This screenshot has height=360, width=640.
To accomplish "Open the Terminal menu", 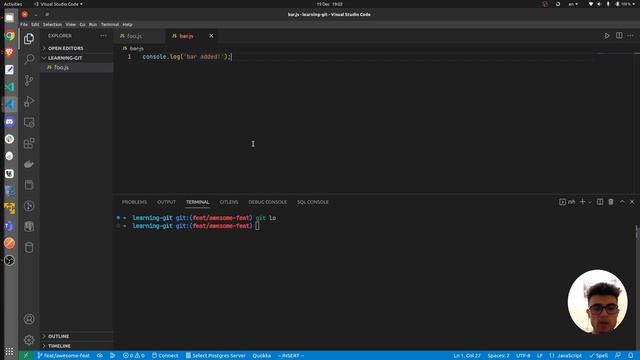I will [110, 24].
